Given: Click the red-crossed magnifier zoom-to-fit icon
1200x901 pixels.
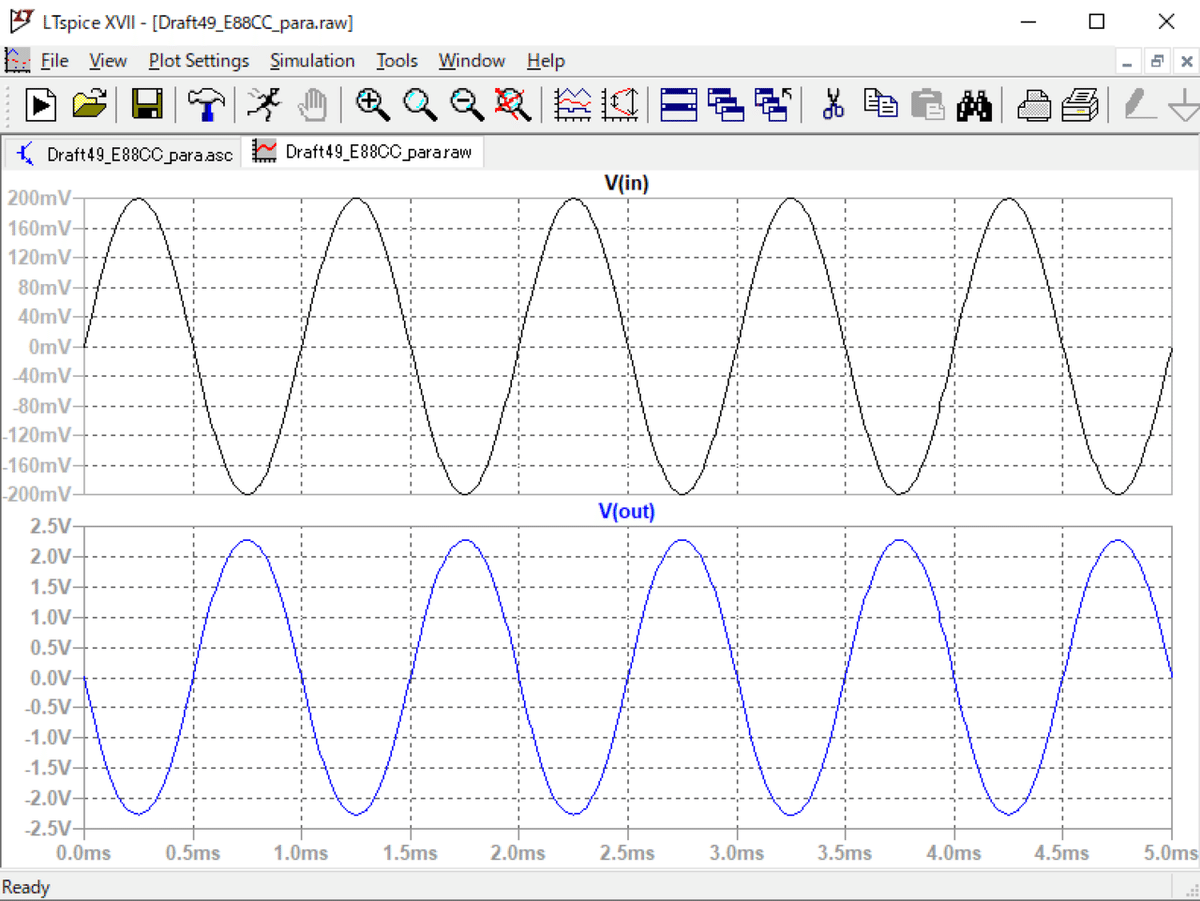Looking at the screenshot, I should coord(513,103).
